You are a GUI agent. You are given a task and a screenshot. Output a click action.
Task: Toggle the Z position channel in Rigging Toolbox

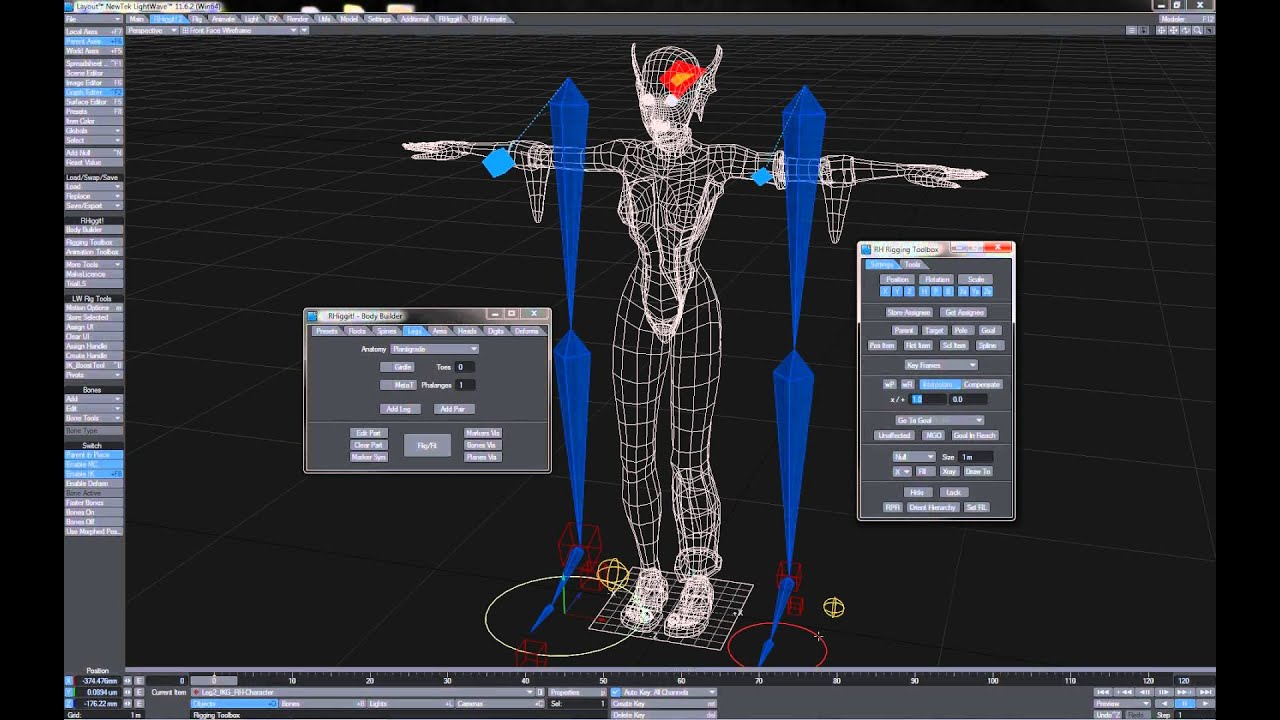point(909,292)
